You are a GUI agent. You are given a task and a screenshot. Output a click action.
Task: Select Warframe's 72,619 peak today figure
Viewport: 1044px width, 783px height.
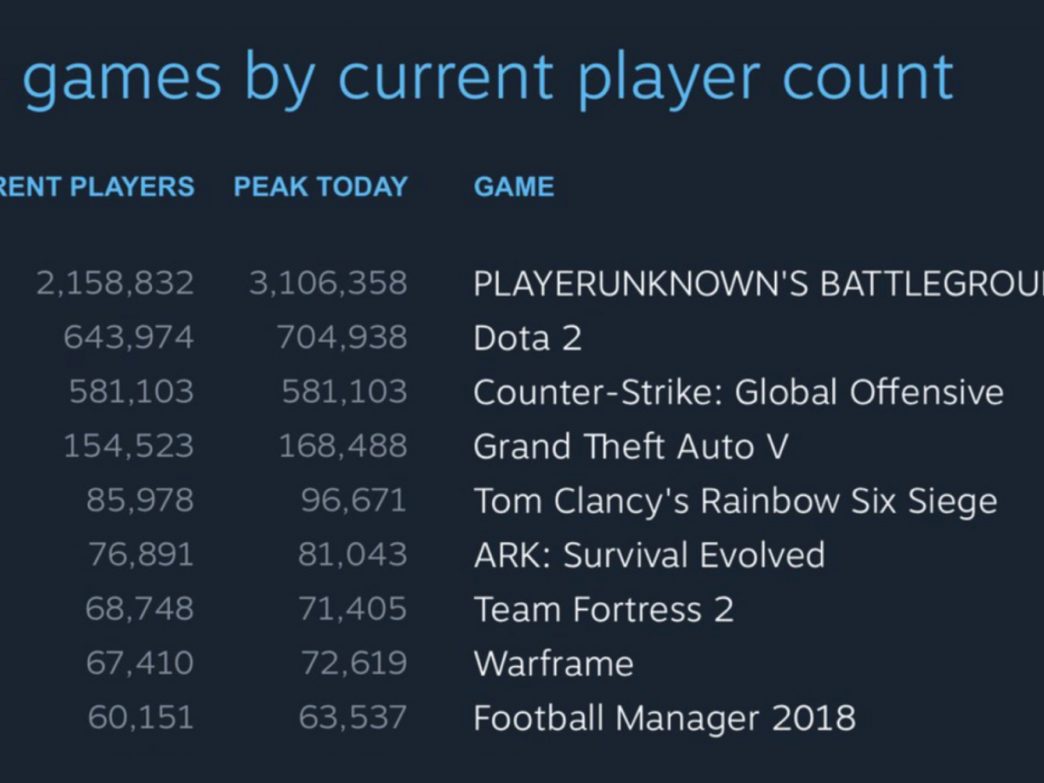click(352, 663)
